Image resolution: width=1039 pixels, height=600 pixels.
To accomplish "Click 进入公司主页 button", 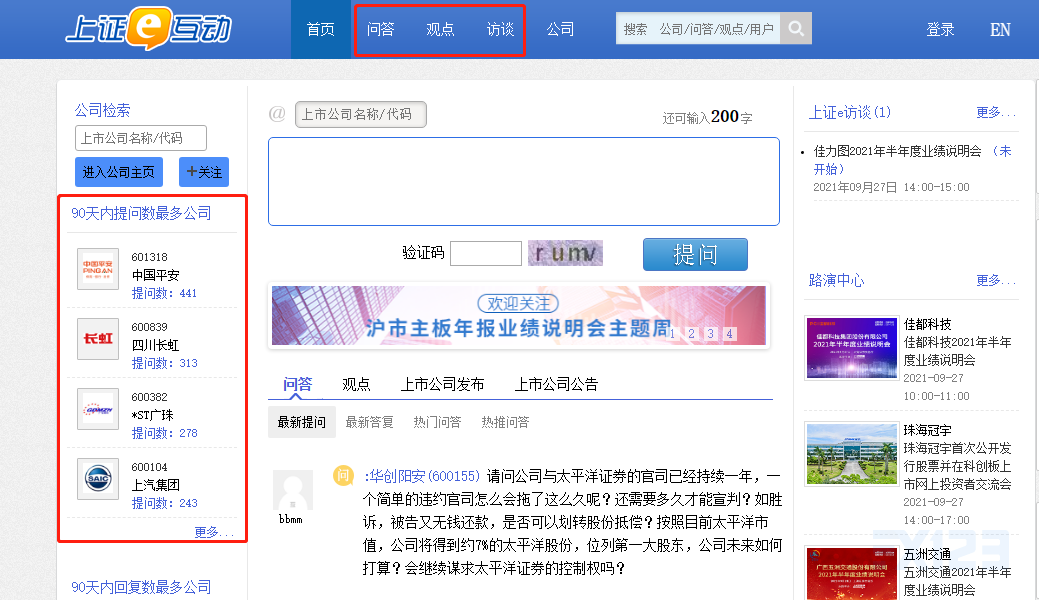I will point(119,172).
